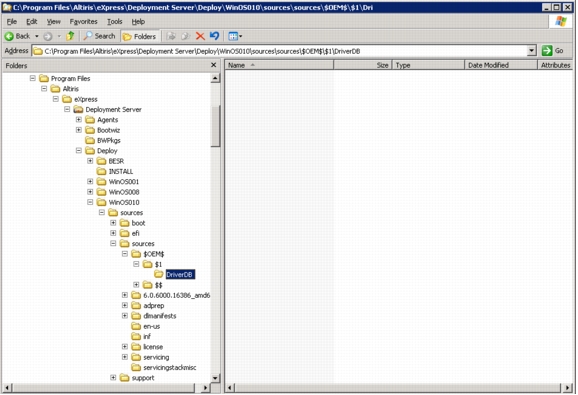Open the View menu

pos(53,22)
